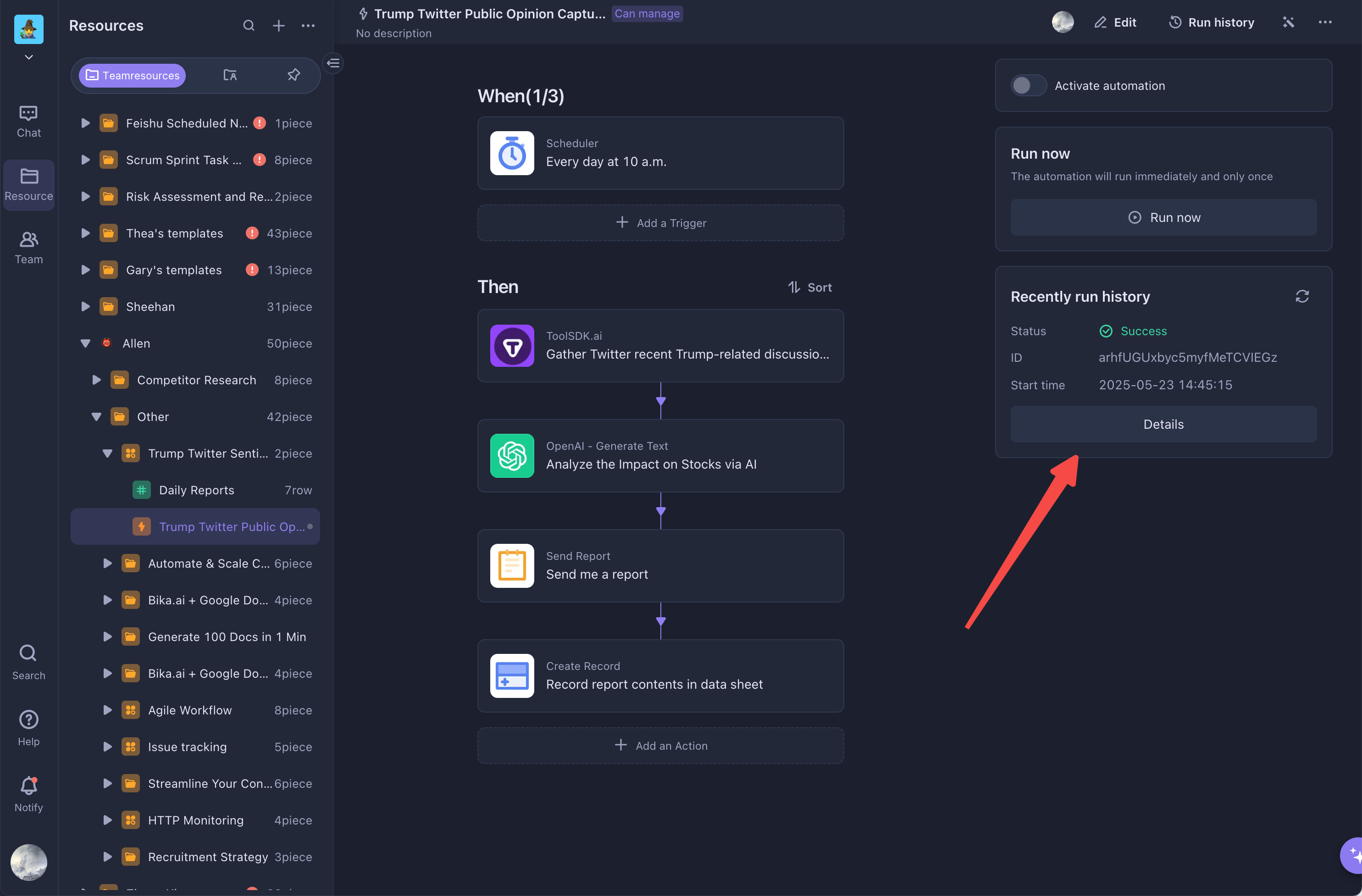This screenshot has width=1362, height=896.
Task: Select Trump Twitter Public Op... automation item
Action: pos(195,526)
